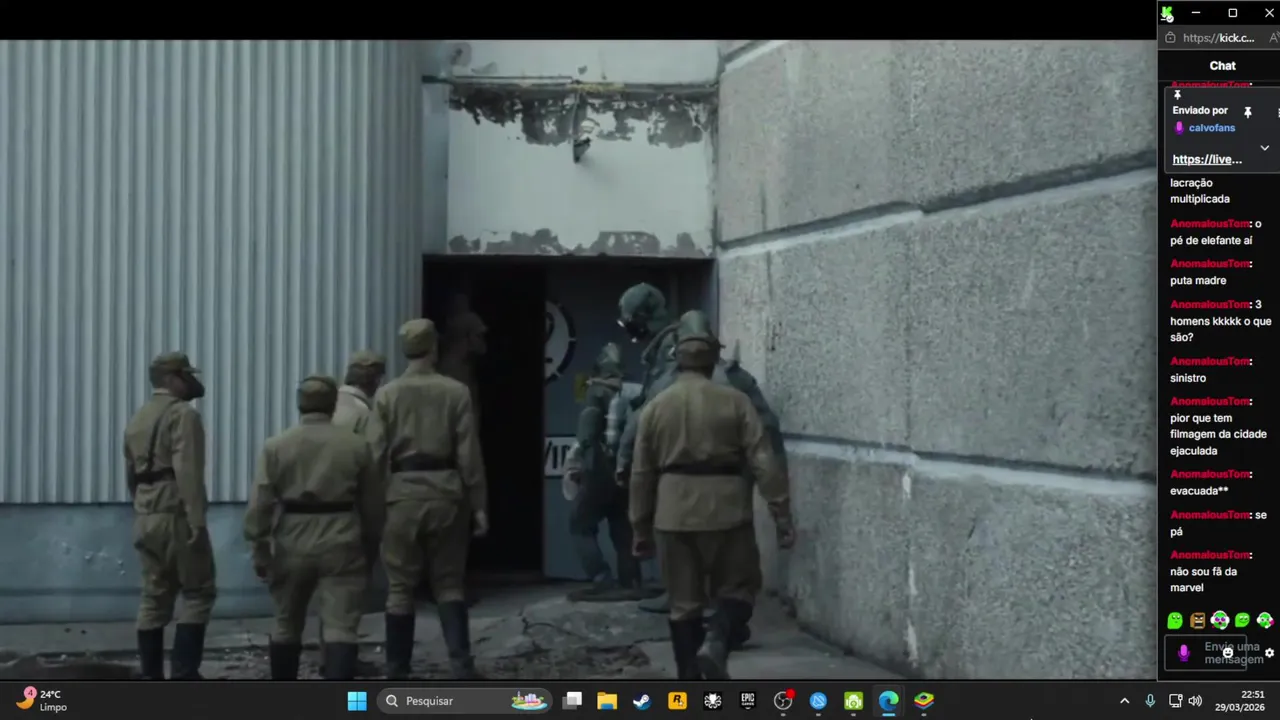
Task: Click the microphone tray icon
Action: tap(1150, 701)
